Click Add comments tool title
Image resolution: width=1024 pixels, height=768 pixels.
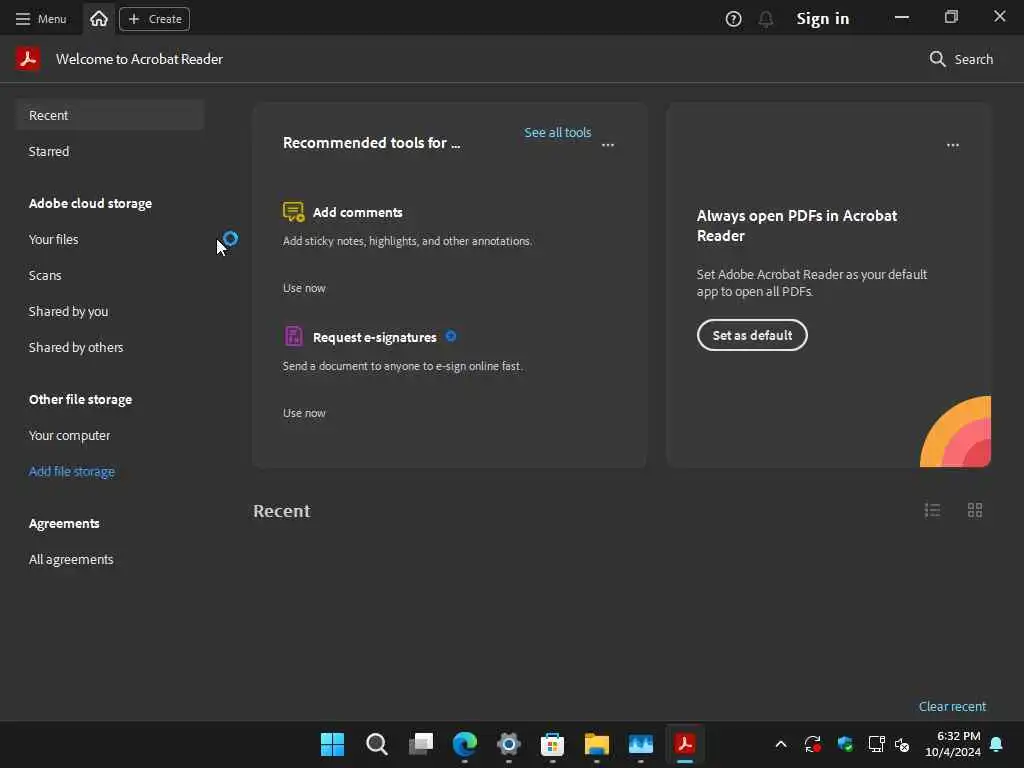point(357,212)
